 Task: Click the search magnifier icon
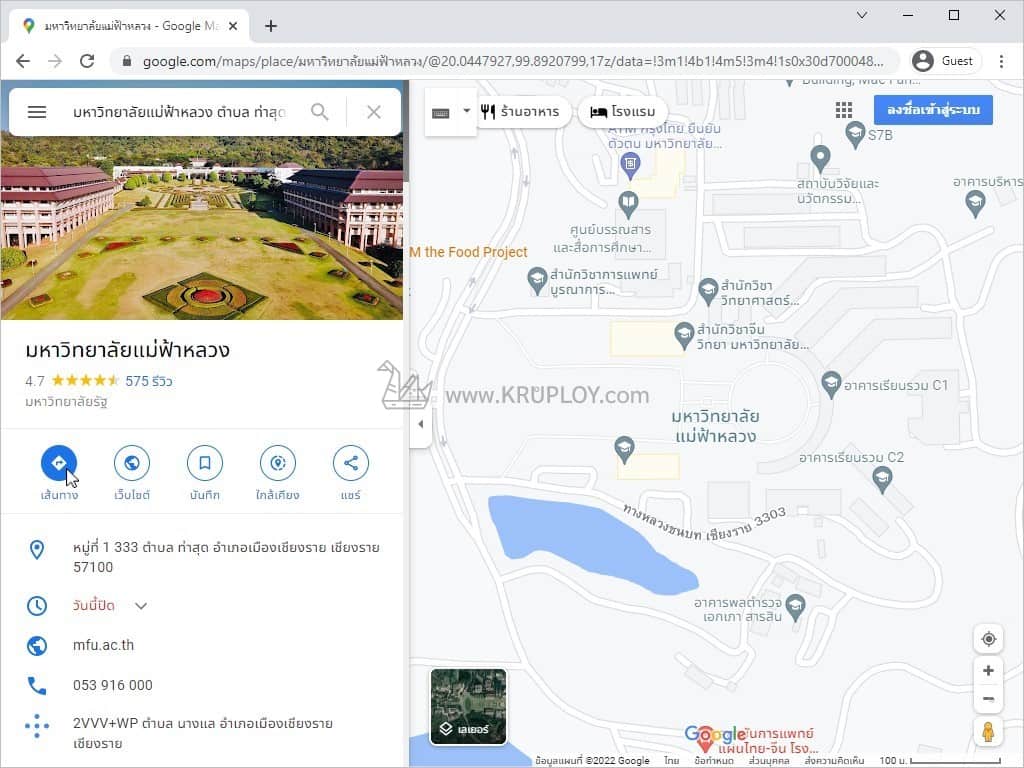pyautogui.click(x=319, y=112)
